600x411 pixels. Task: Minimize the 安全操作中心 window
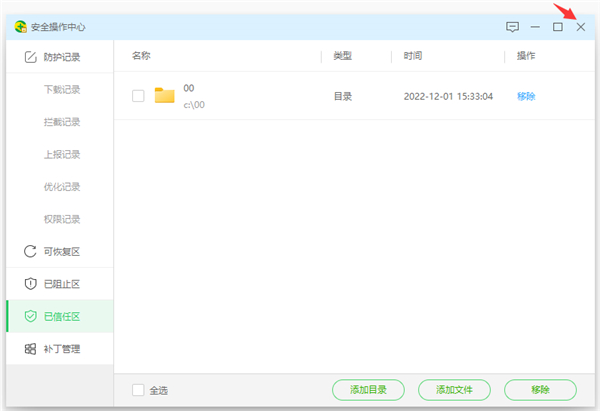535,27
